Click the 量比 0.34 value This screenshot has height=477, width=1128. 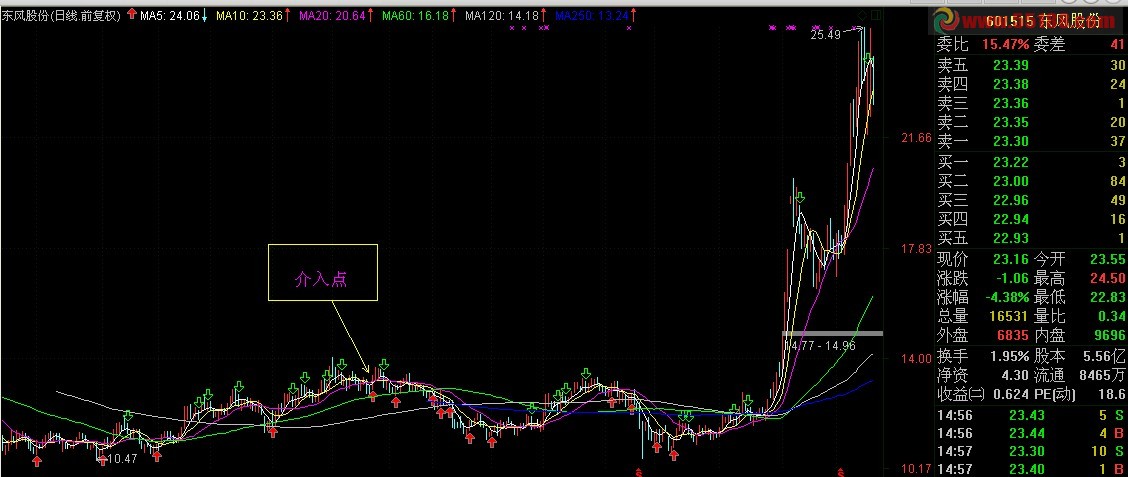click(x=1111, y=316)
